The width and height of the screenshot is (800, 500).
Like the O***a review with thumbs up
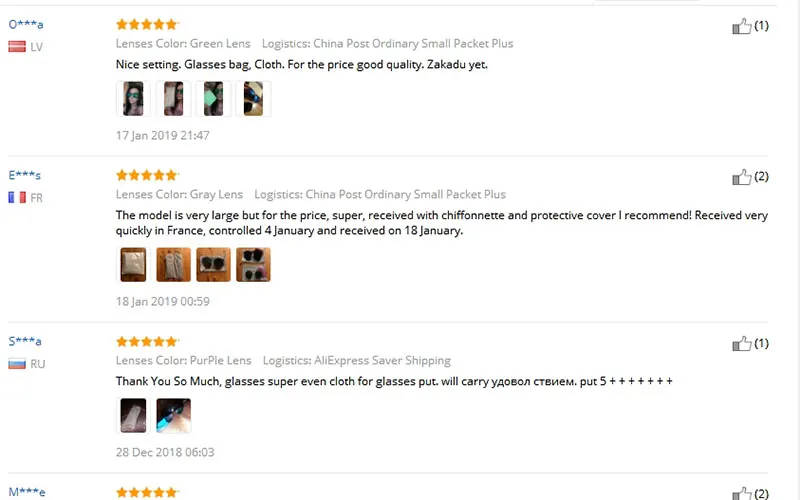click(x=741, y=26)
